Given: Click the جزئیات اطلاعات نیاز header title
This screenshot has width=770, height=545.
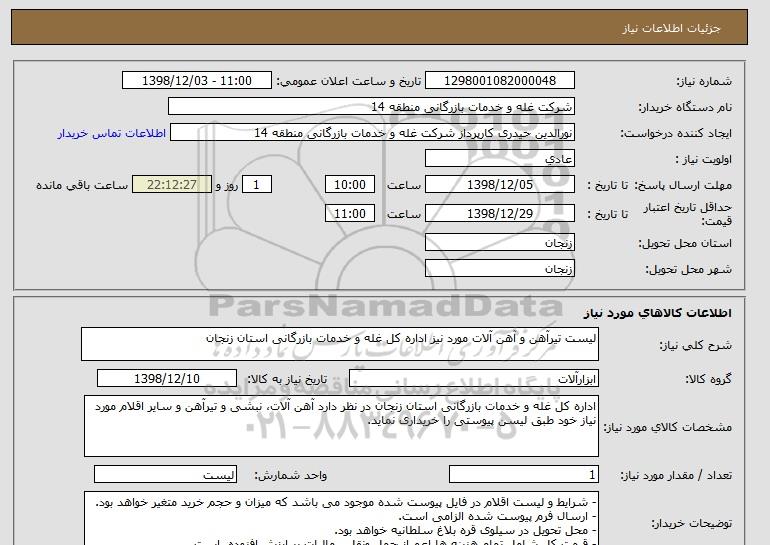Looking at the screenshot, I should point(671,28).
